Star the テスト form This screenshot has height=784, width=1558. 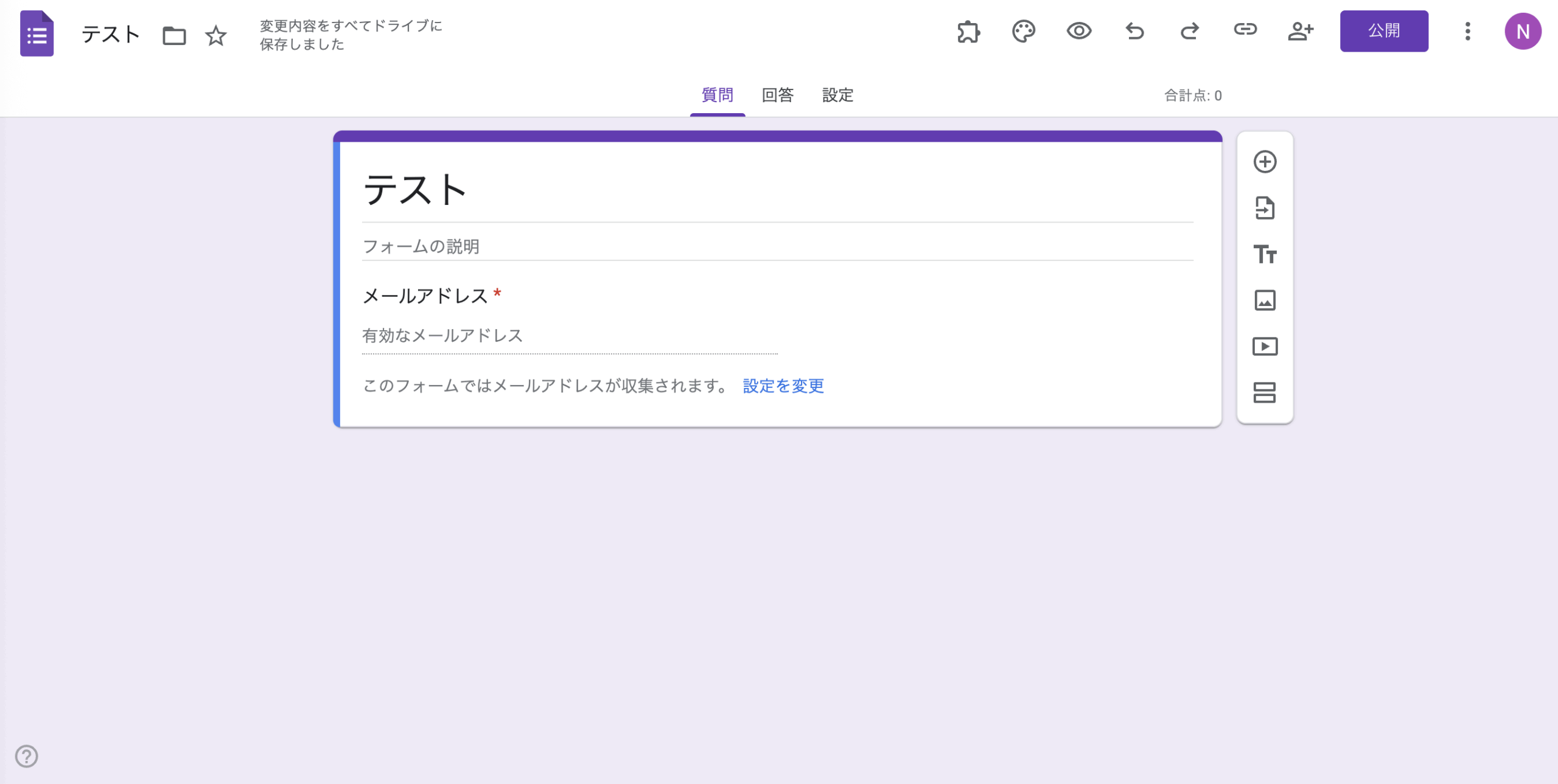tap(216, 36)
